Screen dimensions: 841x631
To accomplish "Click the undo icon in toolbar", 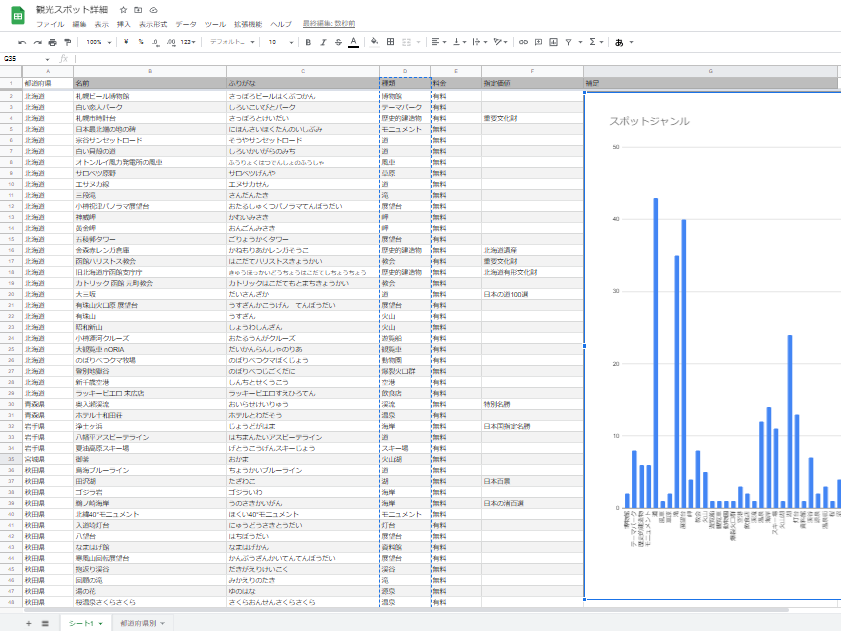I will point(22,42).
